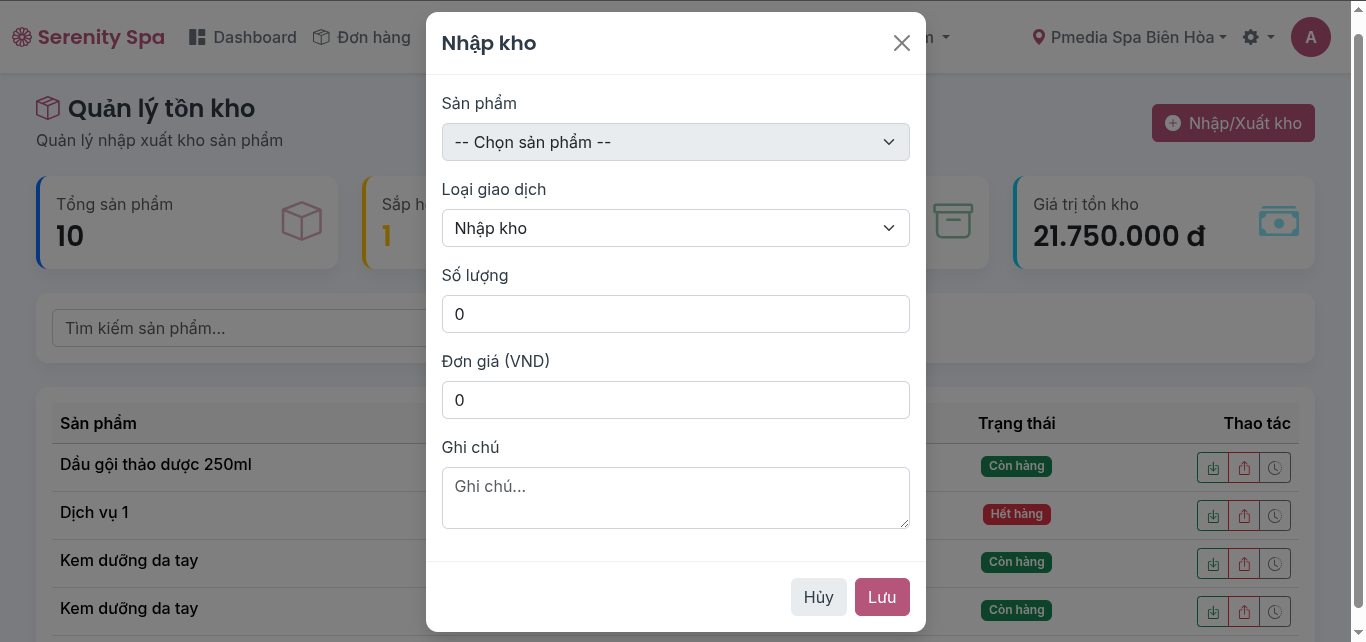
Task: Click into the Ghi chú textarea
Action: (675, 497)
